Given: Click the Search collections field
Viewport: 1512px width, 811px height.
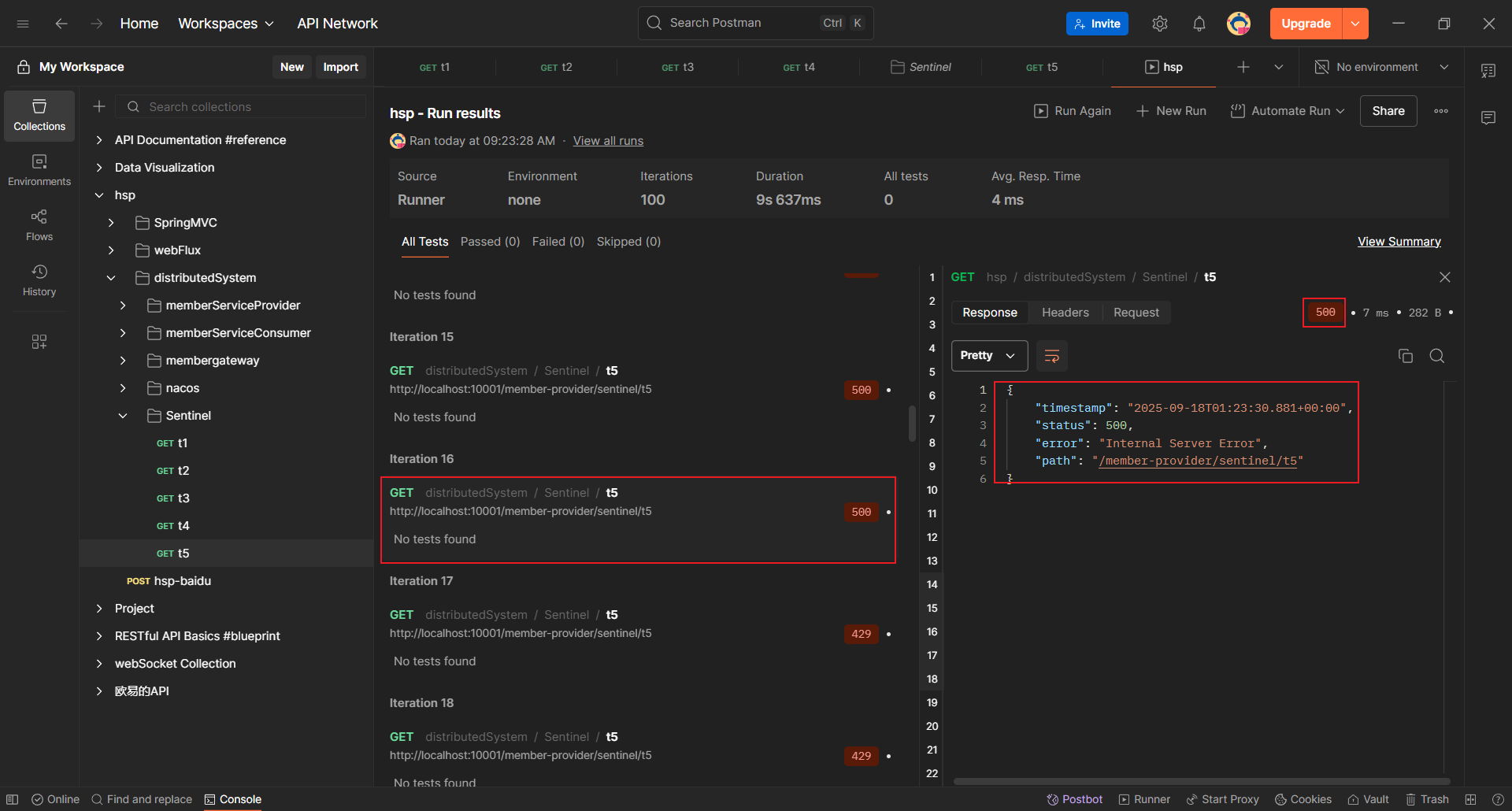Looking at the screenshot, I should (x=252, y=107).
